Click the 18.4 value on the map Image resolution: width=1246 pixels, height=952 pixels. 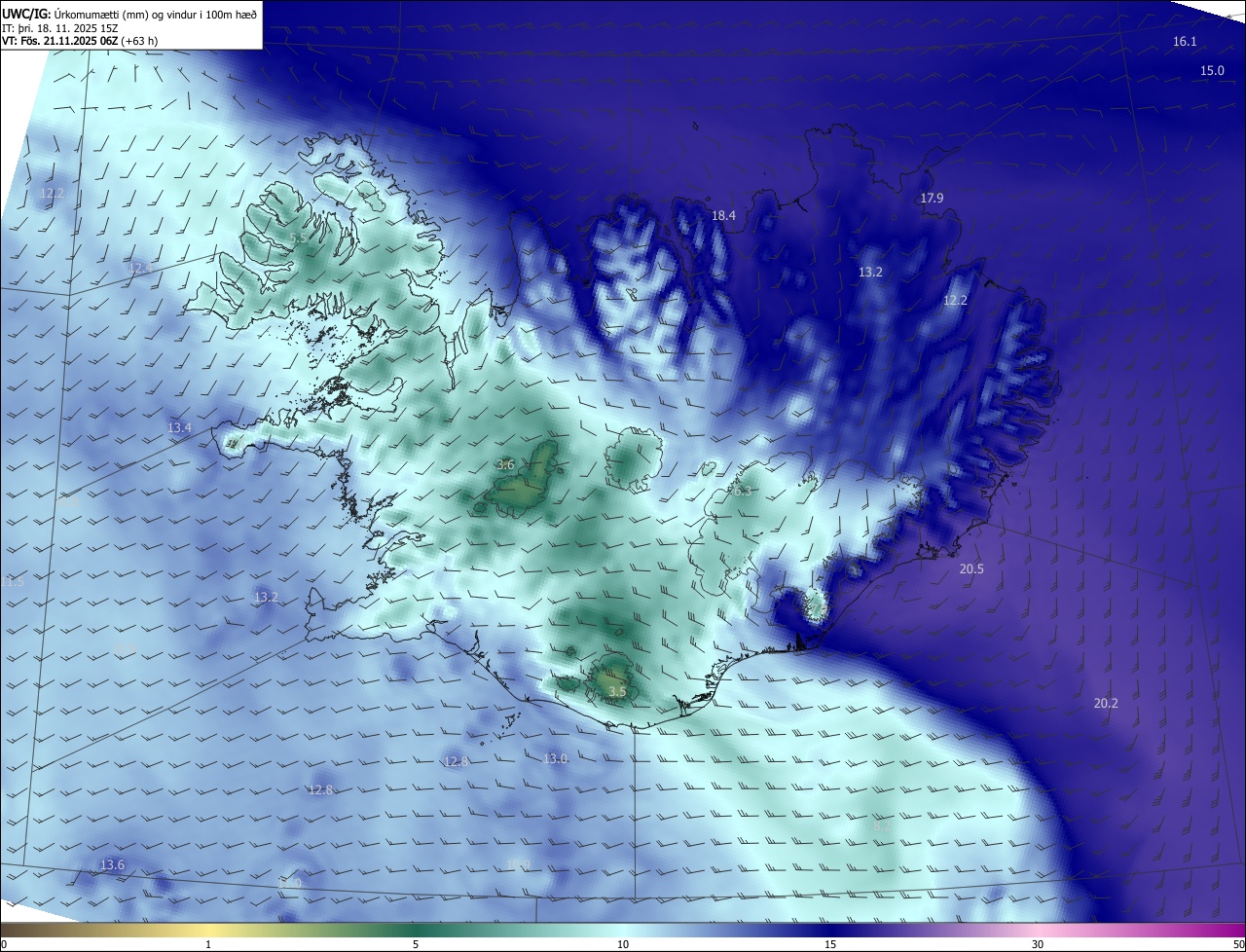pos(723,215)
